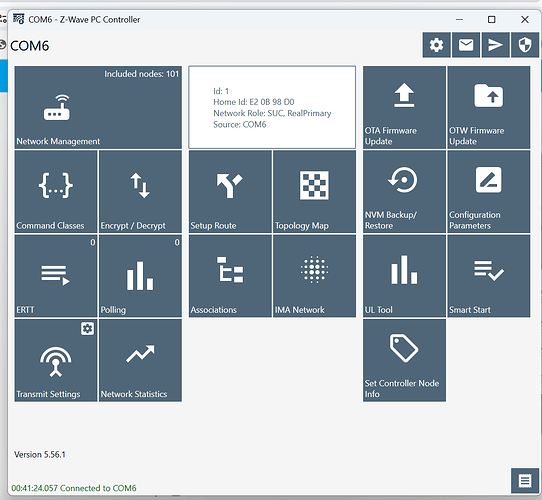This screenshot has height=500, width=542.
Task: Open the Polling tile
Action: [140, 276]
